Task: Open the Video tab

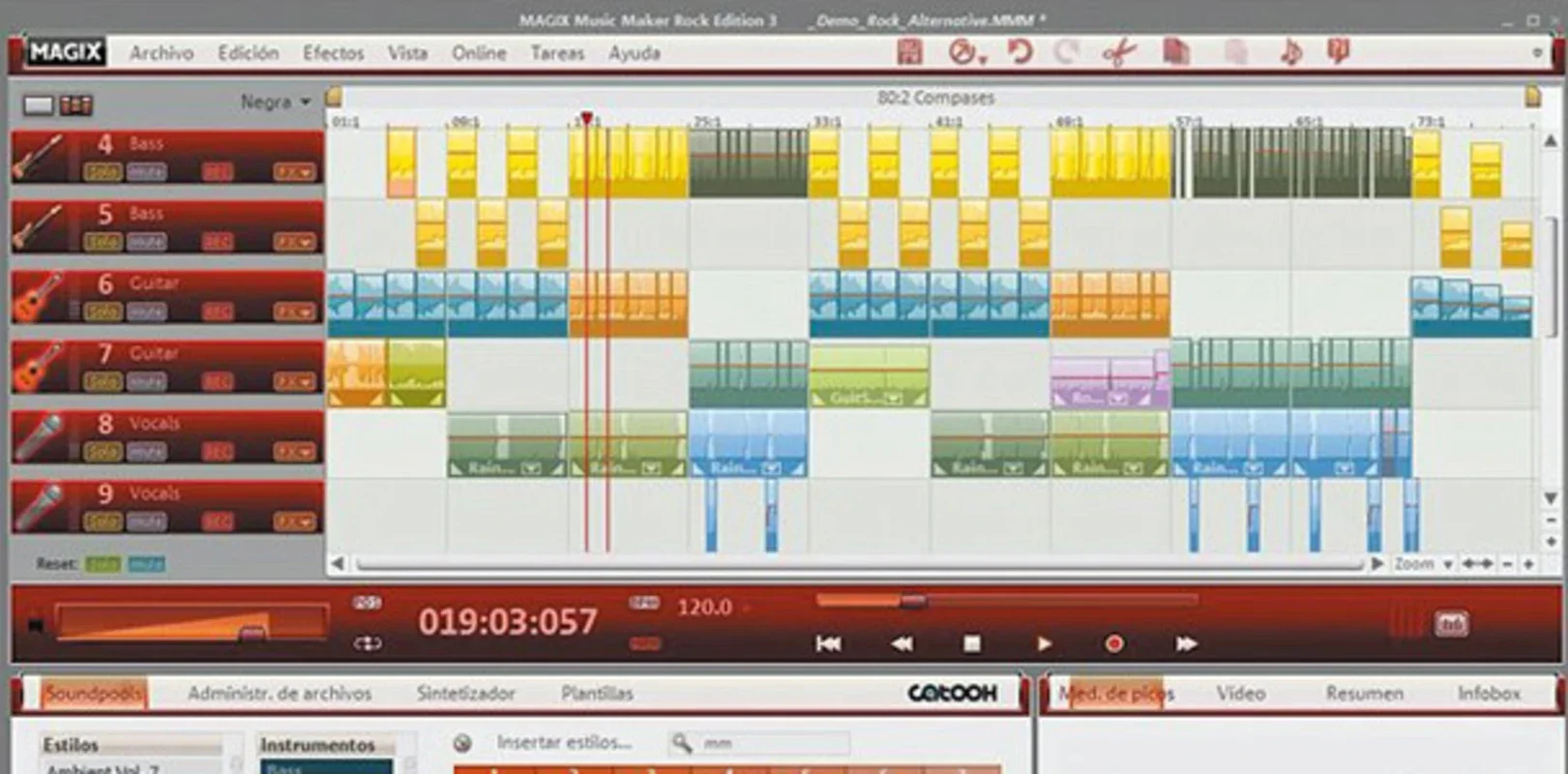Action: [1240, 694]
